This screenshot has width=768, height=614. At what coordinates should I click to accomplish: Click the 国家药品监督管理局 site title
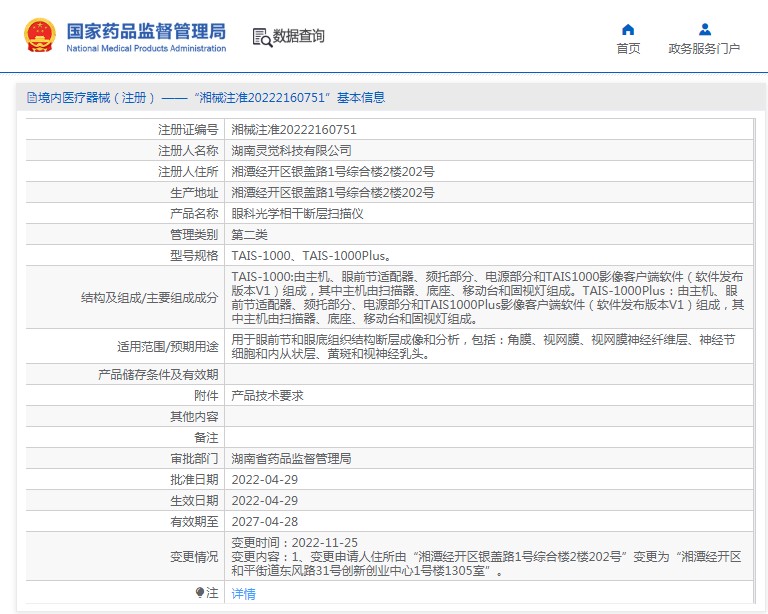coord(146,30)
